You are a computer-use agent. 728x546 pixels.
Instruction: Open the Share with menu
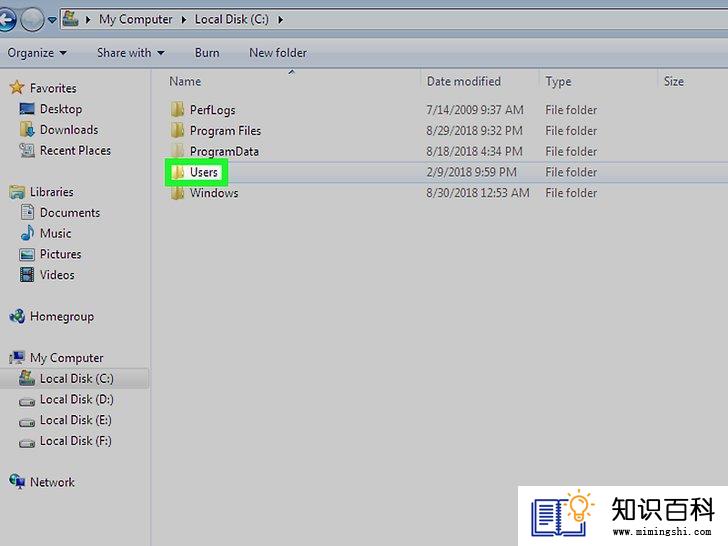click(130, 53)
